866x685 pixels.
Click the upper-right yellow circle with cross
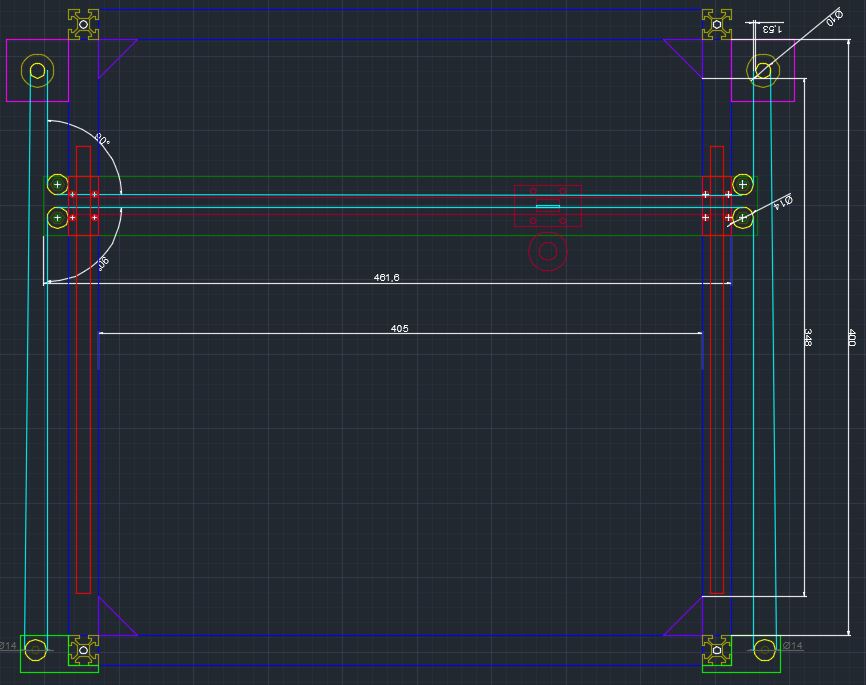click(x=742, y=184)
